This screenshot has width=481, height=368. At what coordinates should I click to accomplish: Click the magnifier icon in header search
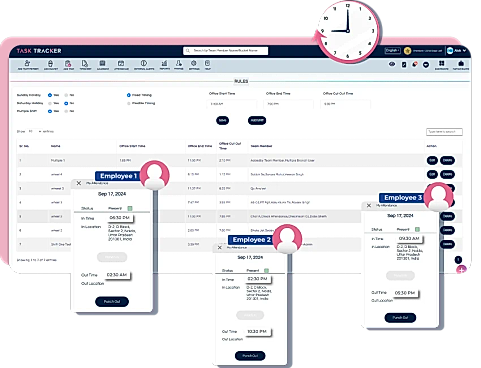point(188,51)
